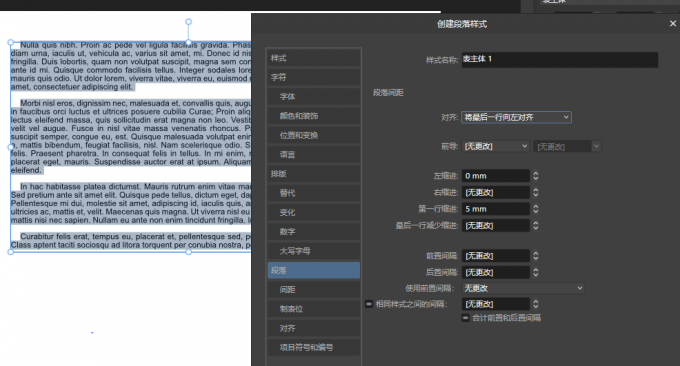Click the text frame's top-left corner handle
This screenshot has width=680, height=366.
click(10, 42)
